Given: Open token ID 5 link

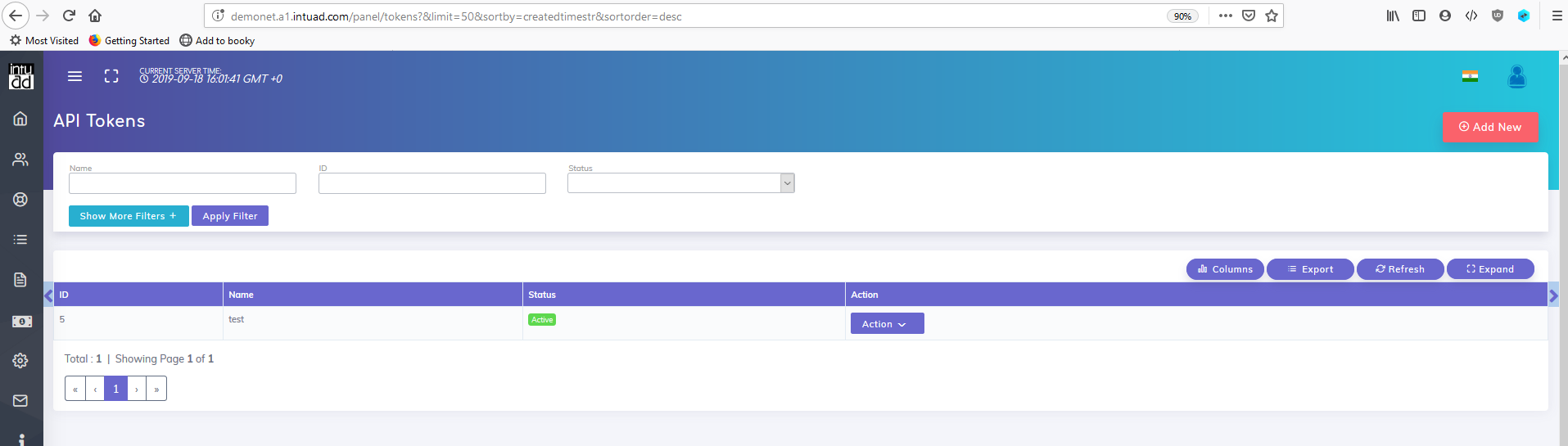Looking at the screenshot, I should (62, 319).
